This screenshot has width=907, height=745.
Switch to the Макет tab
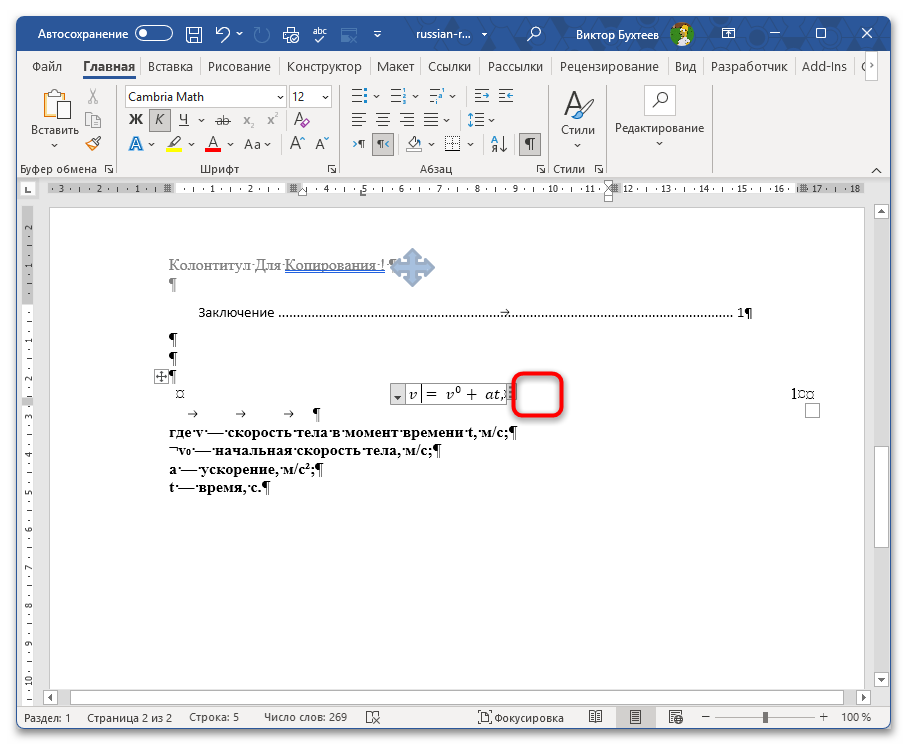click(x=396, y=67)
